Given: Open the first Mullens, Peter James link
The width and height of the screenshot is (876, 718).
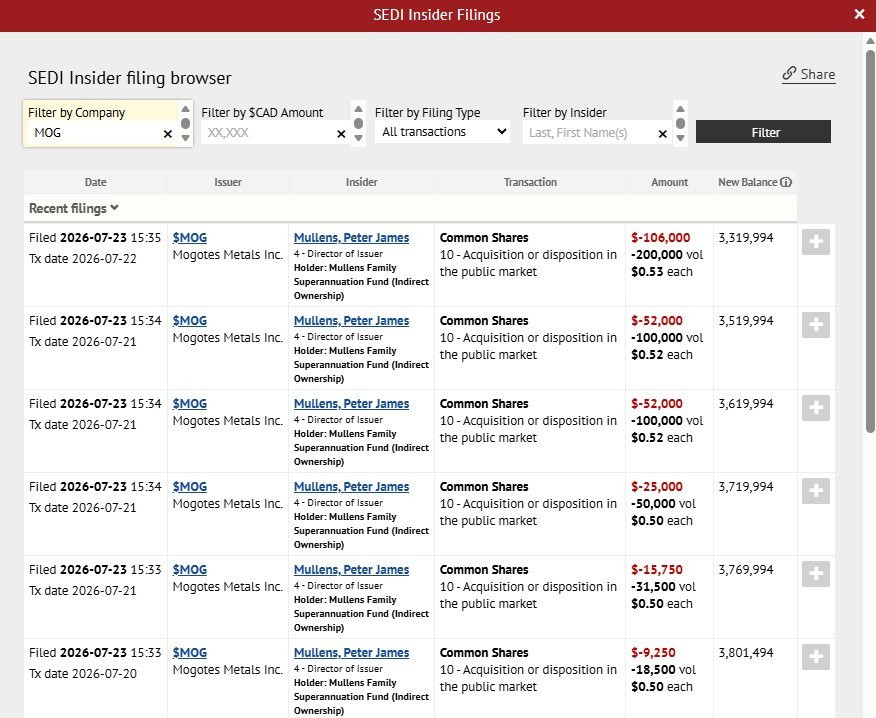Looking at the screenshot, I should 351,237.
